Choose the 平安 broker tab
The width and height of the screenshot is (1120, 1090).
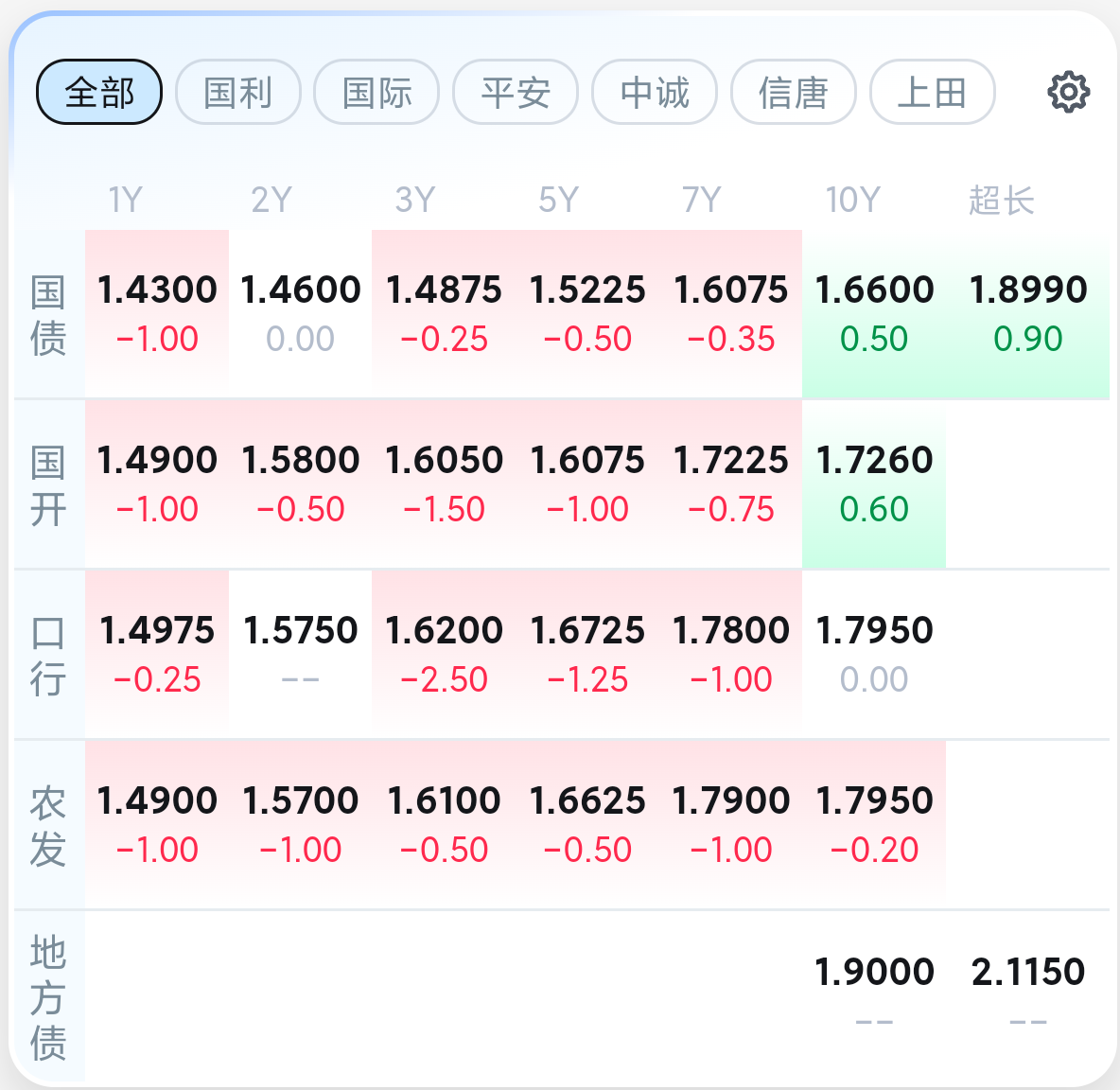pos(515,92)
